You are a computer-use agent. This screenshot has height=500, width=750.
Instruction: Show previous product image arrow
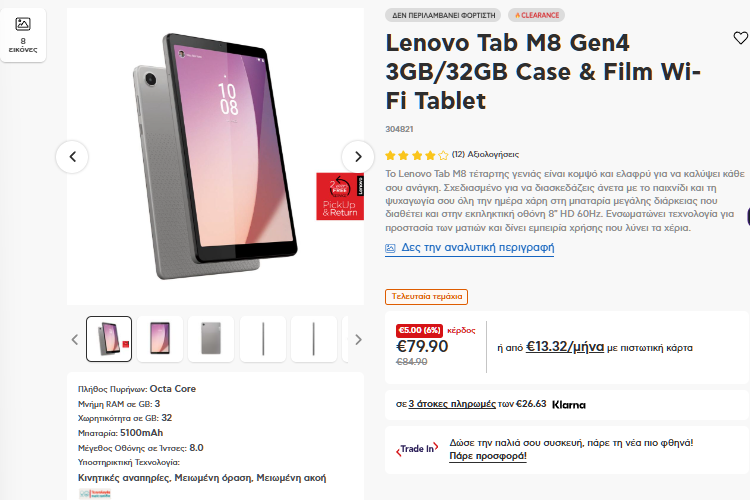[72, 156]
